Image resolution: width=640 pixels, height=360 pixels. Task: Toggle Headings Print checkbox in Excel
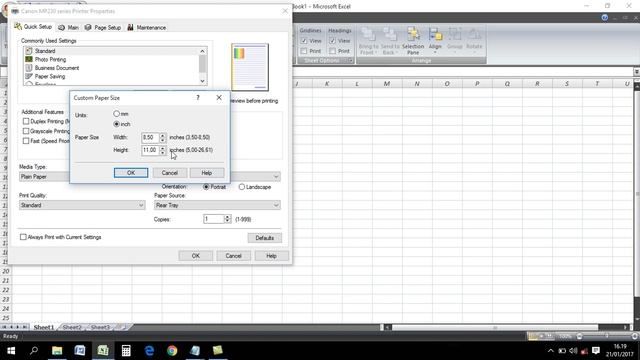click(333, 51)
